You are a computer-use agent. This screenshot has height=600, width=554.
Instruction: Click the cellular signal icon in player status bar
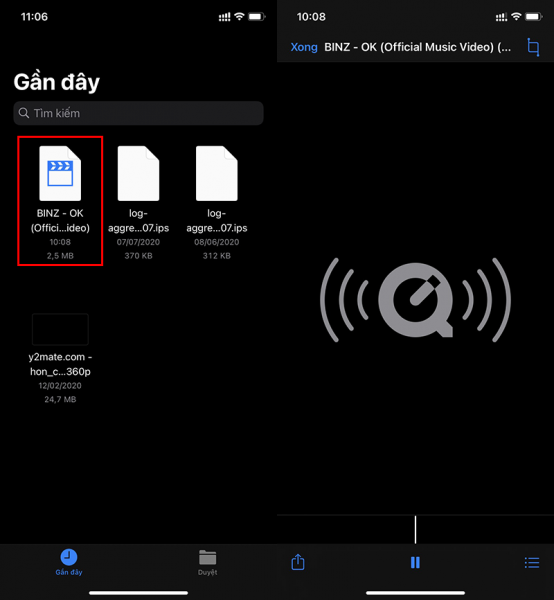pos(501,17)
